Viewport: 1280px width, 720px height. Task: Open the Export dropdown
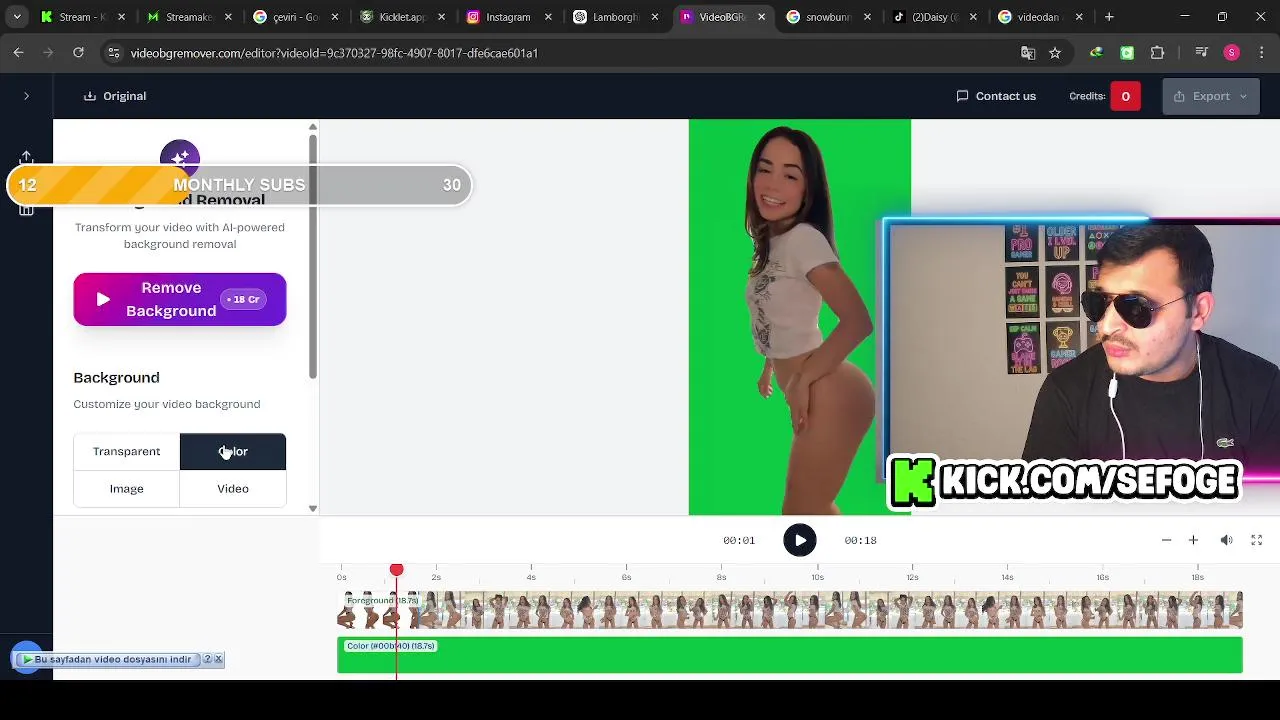pyautogui.click(x=1211, y=96)
